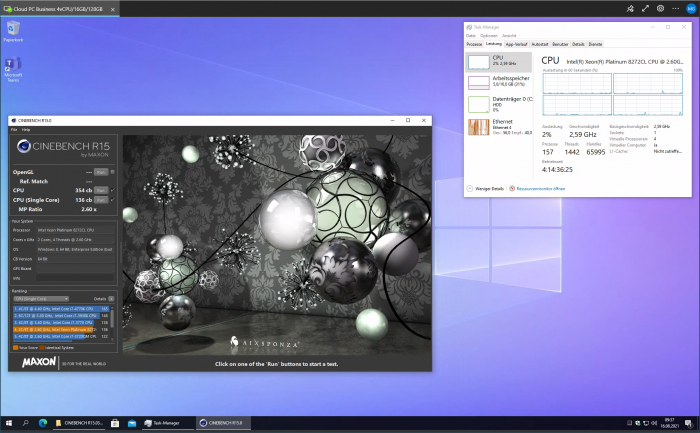Click the bottom-right CPU core graph
The width and height of the screenshot is (700, 433).
[648, 105]
